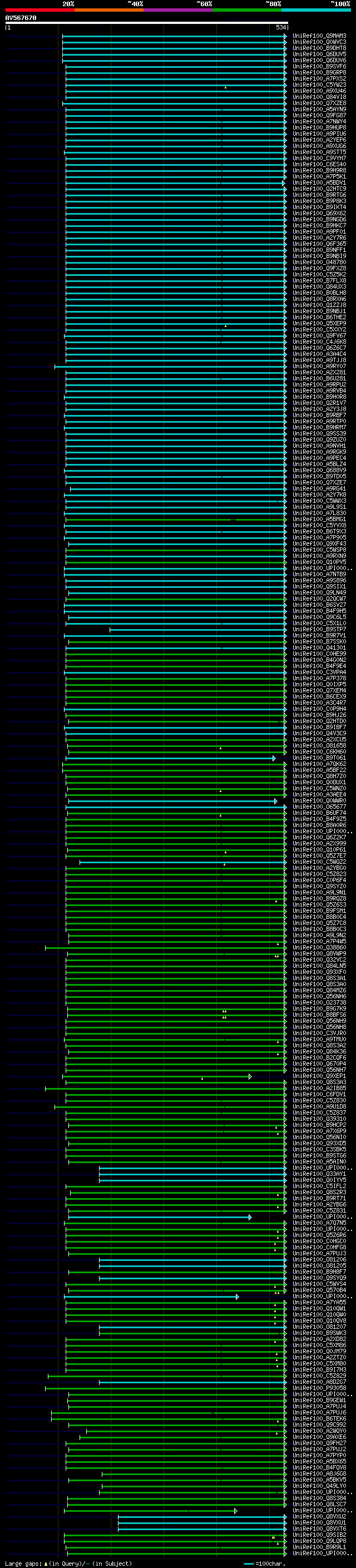Click hit label UniRef100_C5YW23
The width and height of the screenshot is (356, 1568).
pos(319,85)
